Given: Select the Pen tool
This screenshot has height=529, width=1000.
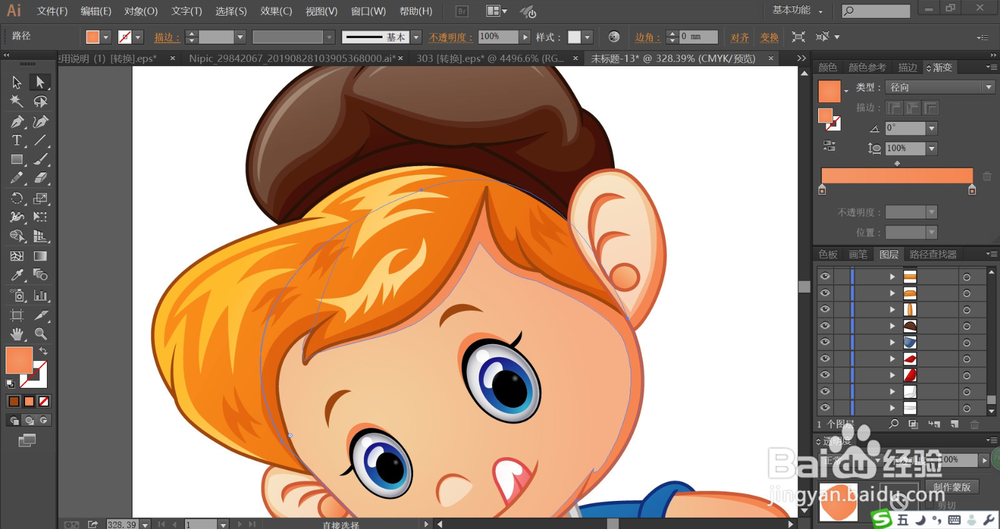Looking at the screenshot, I should tap(17, 121).
